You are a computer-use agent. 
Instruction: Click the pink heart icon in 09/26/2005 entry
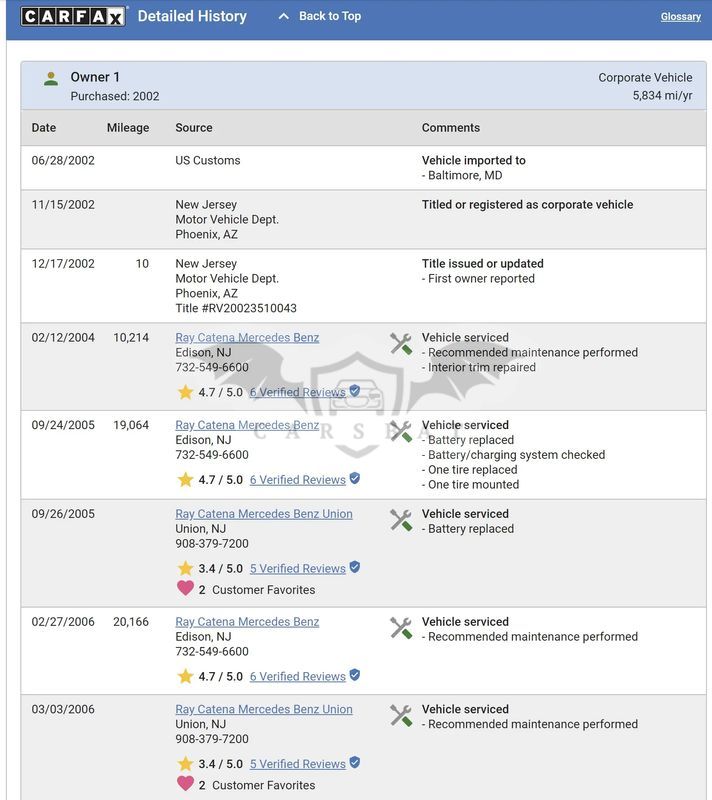(x=186, y=588)
